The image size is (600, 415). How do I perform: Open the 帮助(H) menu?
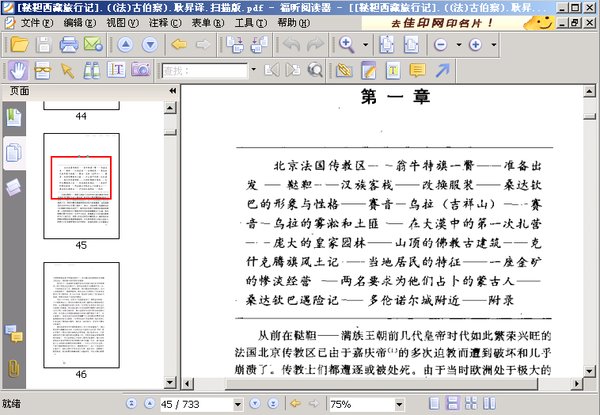pos(293,23)
